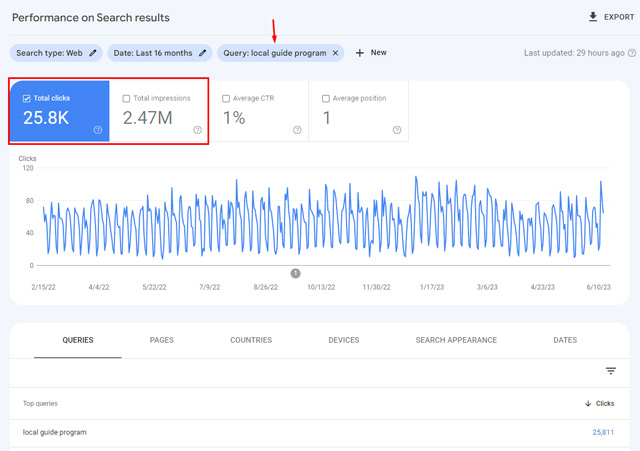Image resolution: width=640 pixels, height=451 pixels.
Task: Sort table by Clicks column arrow
Action: coord(587,403)
